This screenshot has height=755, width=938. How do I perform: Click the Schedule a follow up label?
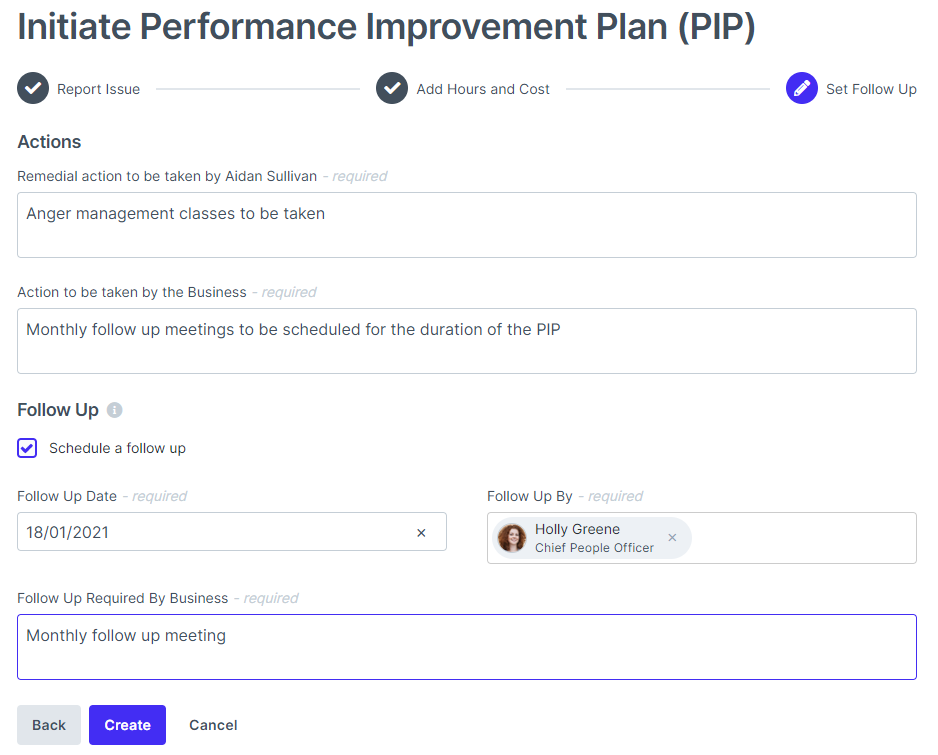[117, 448]
